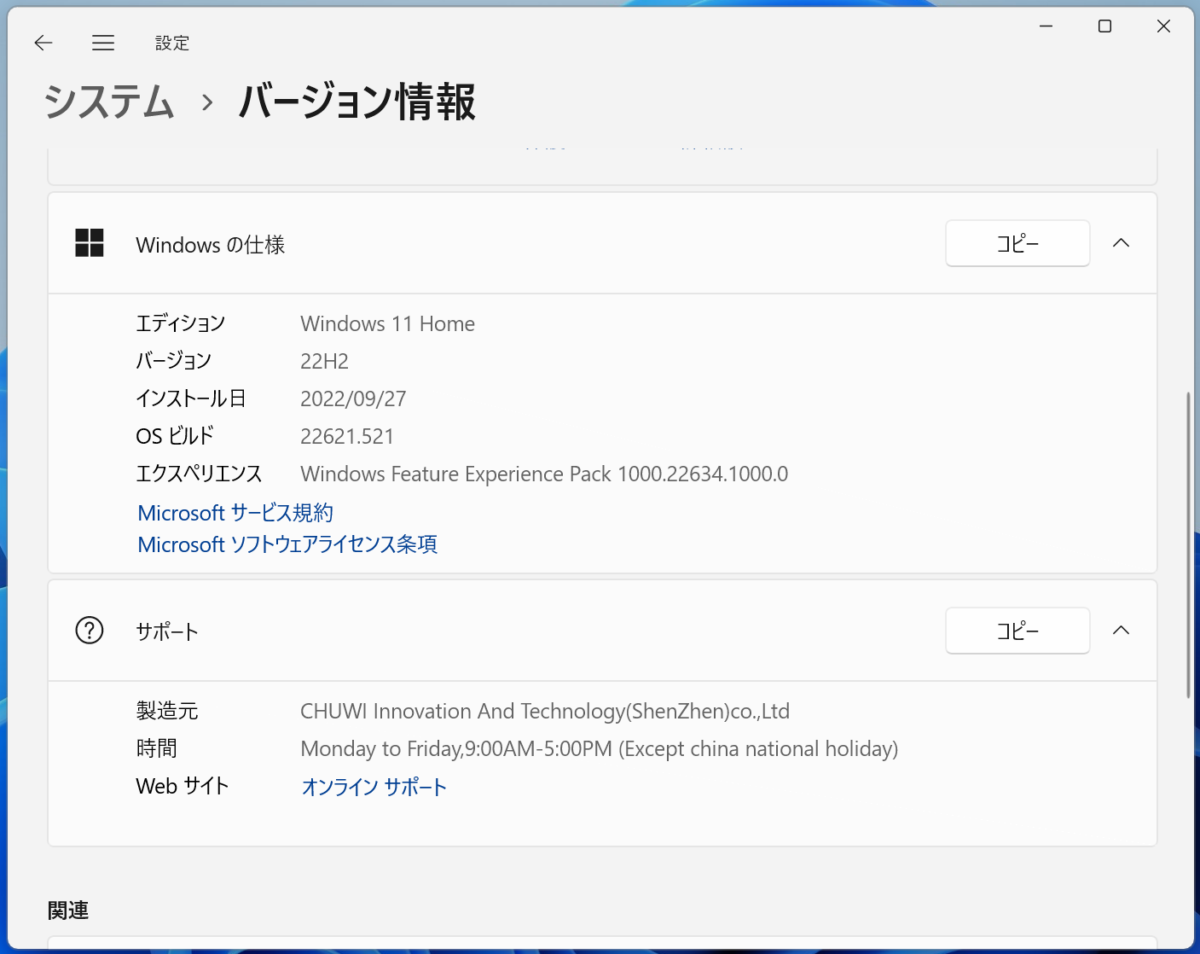
Task: Collapse the Windows の仕様 section
Action: tap(1121, 243)
